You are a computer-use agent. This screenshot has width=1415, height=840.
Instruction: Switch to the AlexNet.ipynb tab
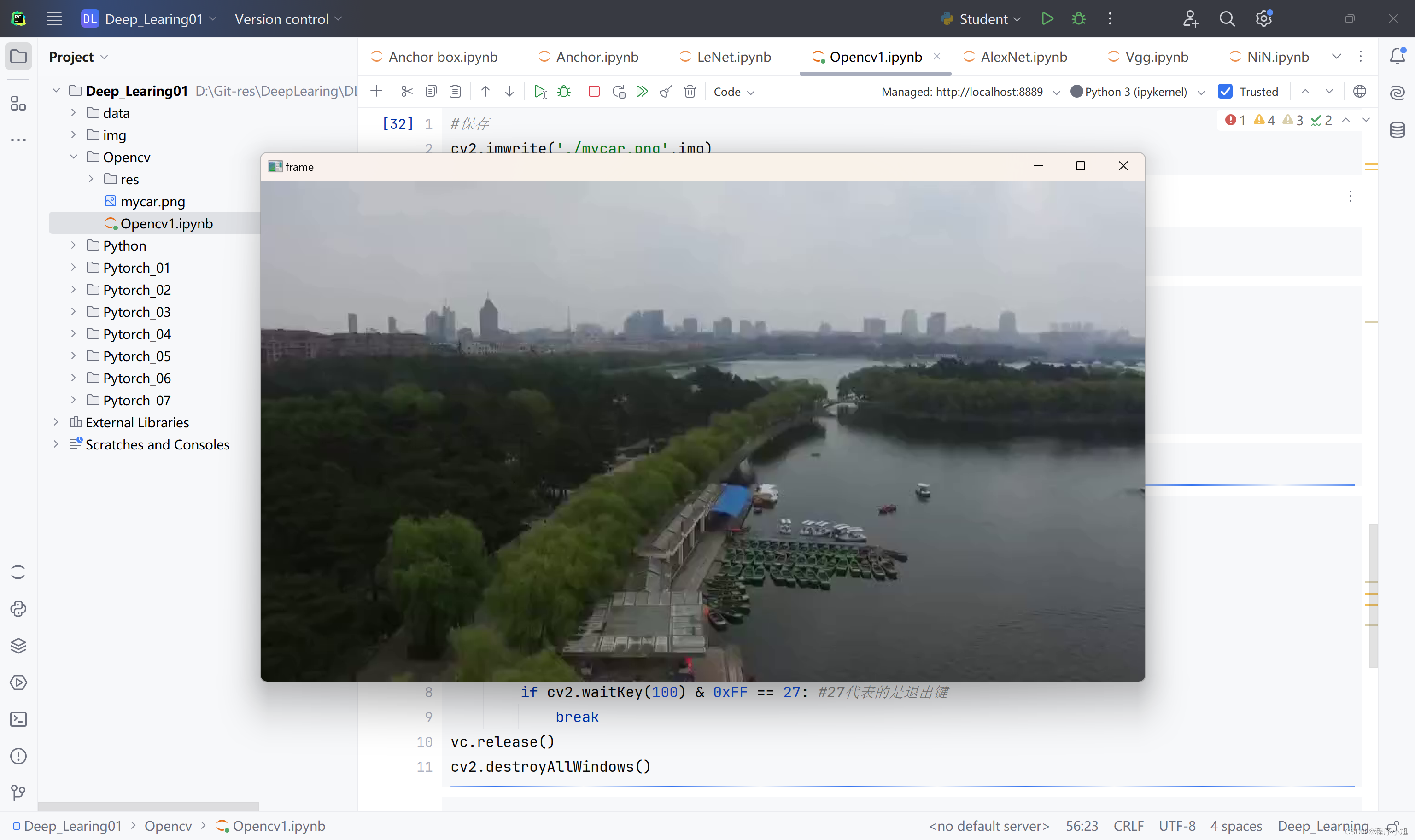1016,57
